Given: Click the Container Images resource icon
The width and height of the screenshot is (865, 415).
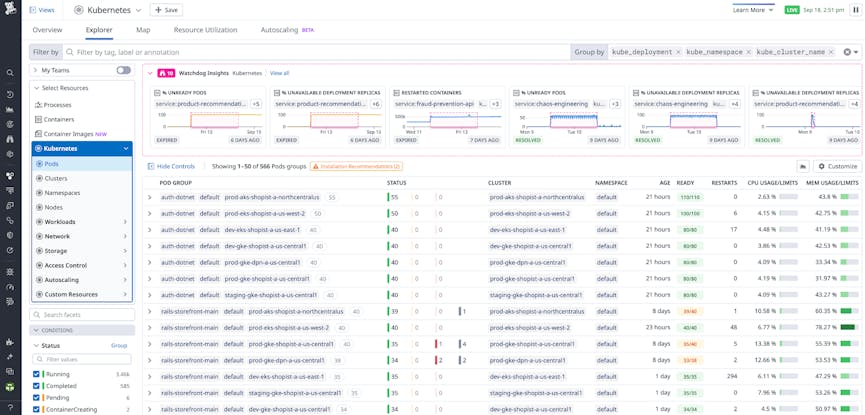Looking at the screenshot, I should pos(38,134).
